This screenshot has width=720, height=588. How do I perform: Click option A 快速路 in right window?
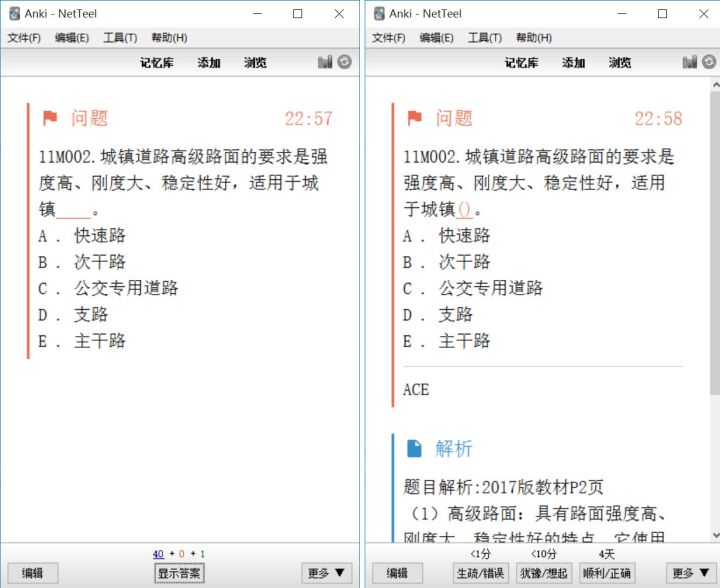pyautogui.click(x=446, y=235)
